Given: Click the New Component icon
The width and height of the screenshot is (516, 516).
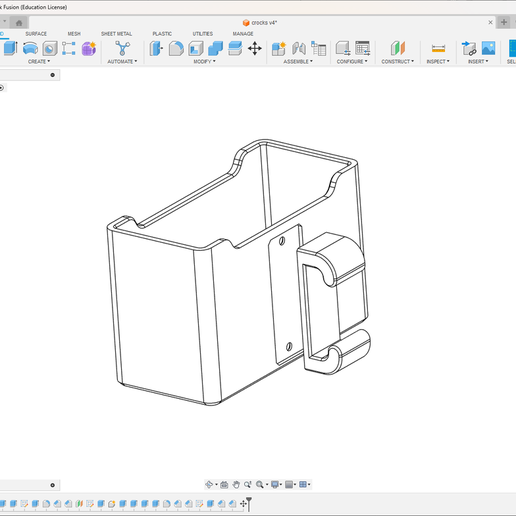Looking at the screenshot, I should click(279, 48).
